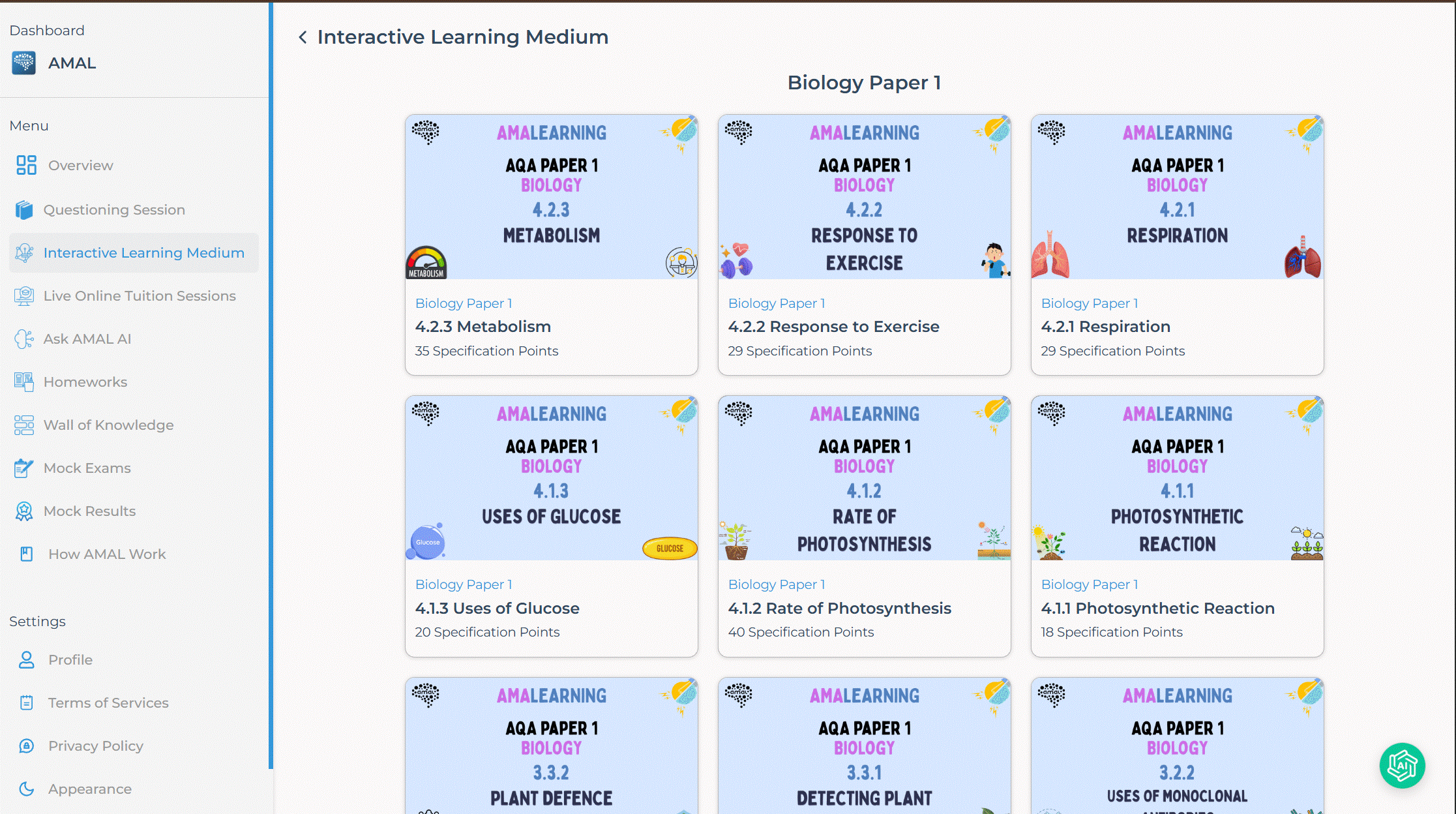Open the 3.3.2 Plant Defence thumbnail

pos(552,746)
